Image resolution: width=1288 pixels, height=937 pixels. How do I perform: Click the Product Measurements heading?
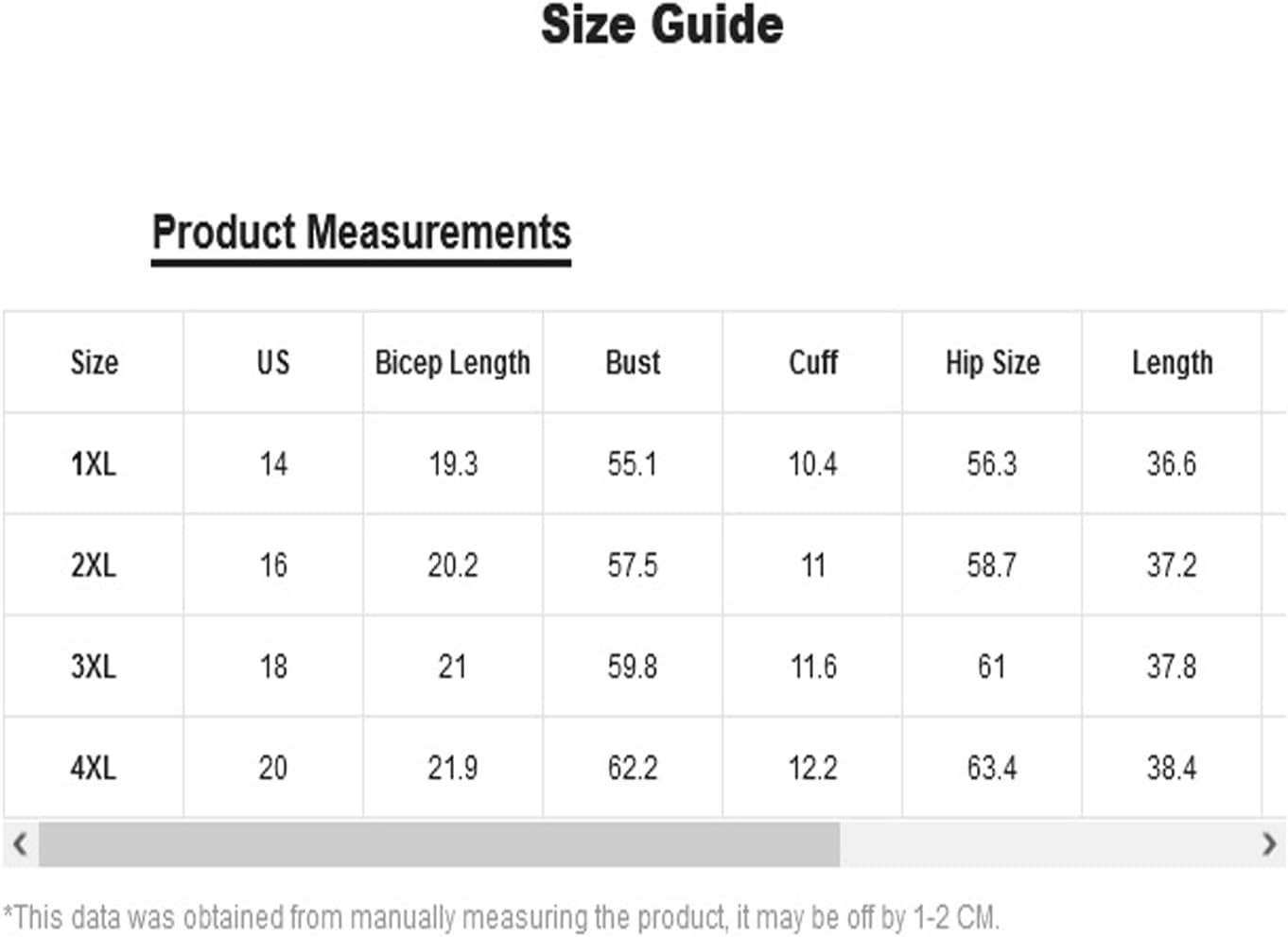(x=361, y=233)
